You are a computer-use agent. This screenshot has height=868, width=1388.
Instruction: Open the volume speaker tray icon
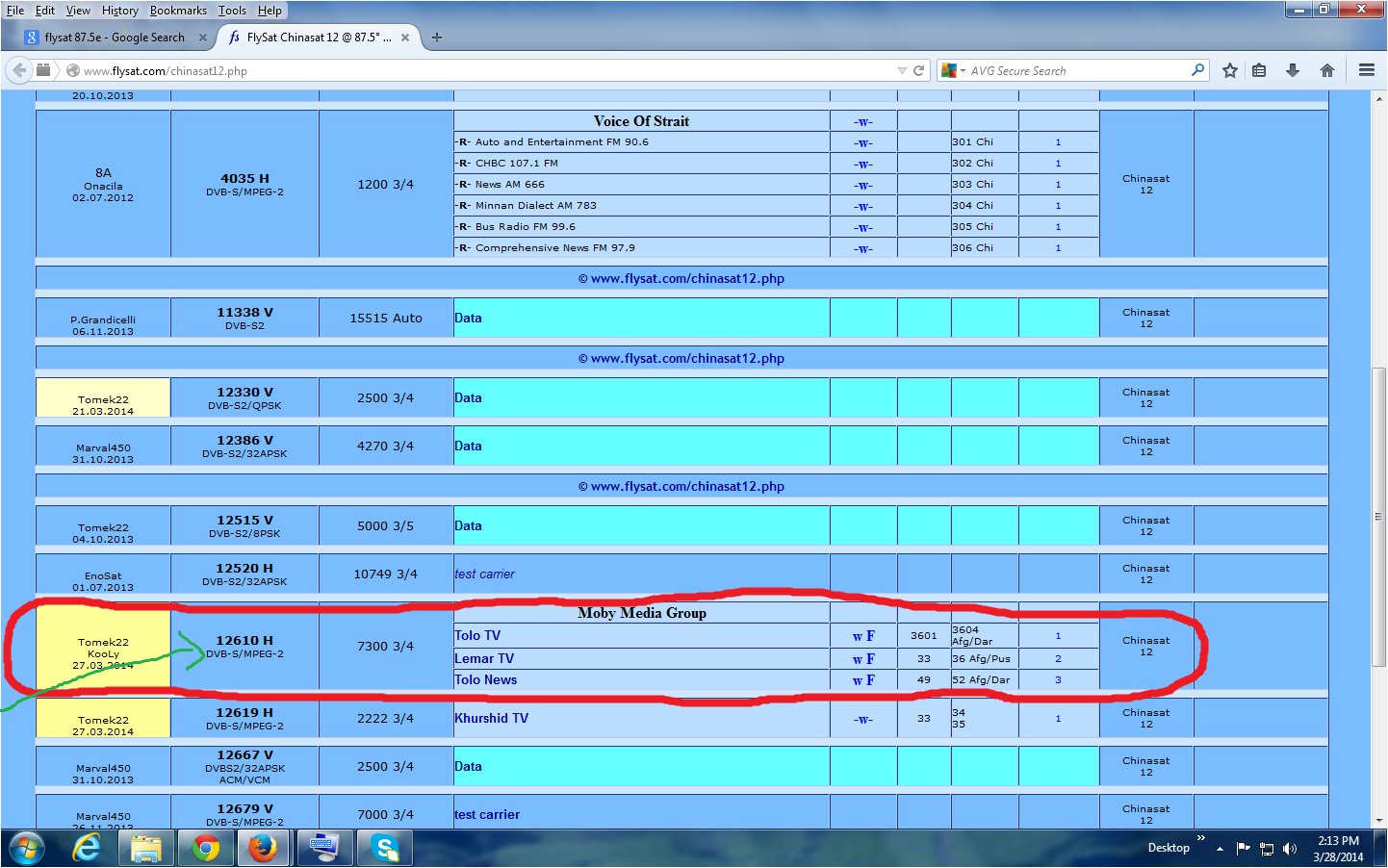coord(1290,849)
